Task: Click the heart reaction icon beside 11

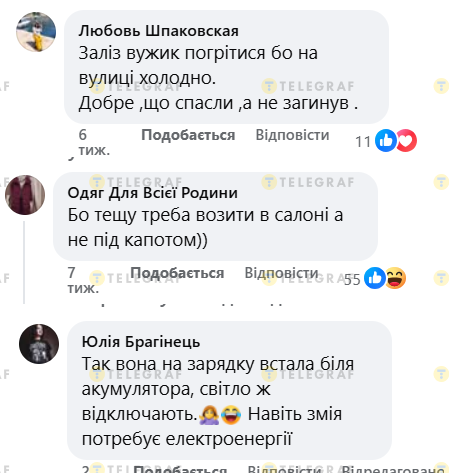Action: click(x=407, y=141)
